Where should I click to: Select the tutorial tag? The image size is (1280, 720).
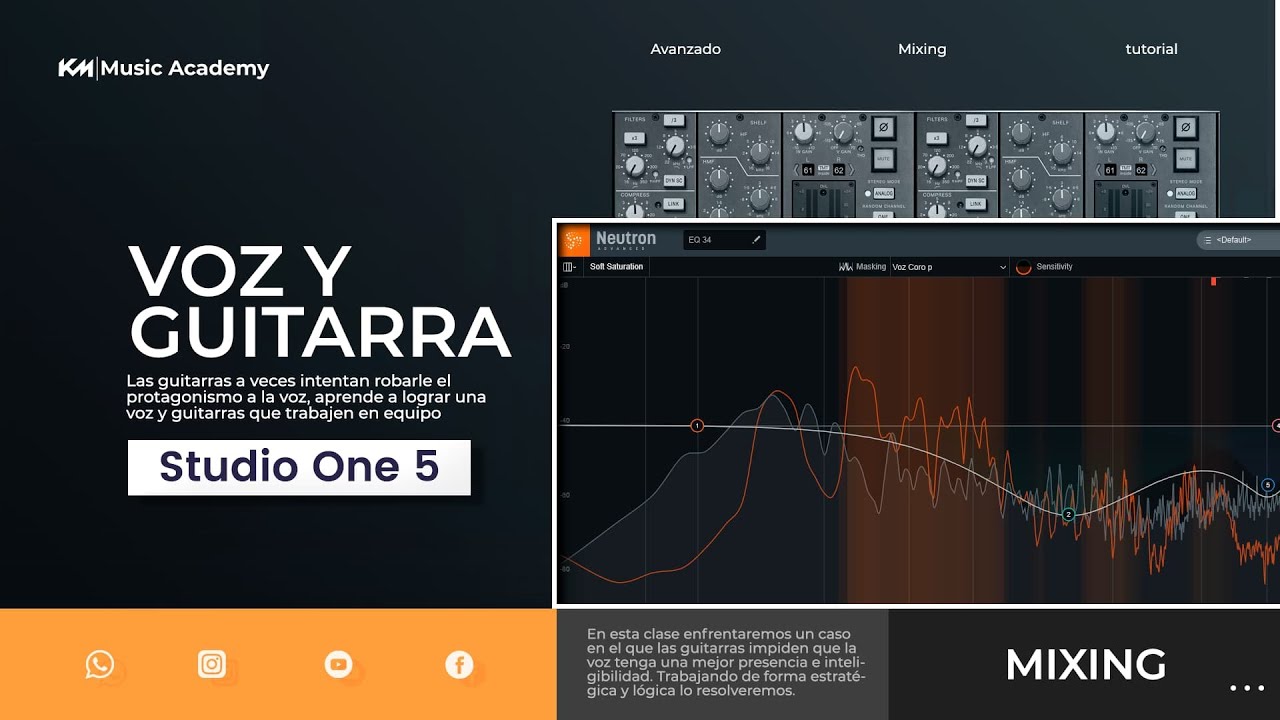coord(1151,49)
